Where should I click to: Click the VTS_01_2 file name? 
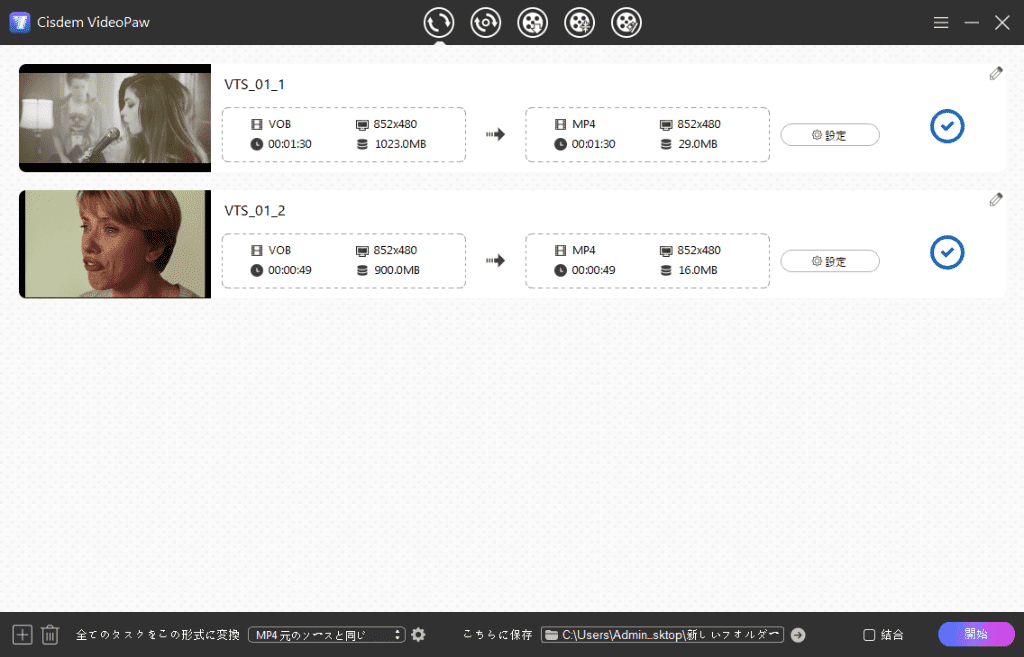point(255,210)
